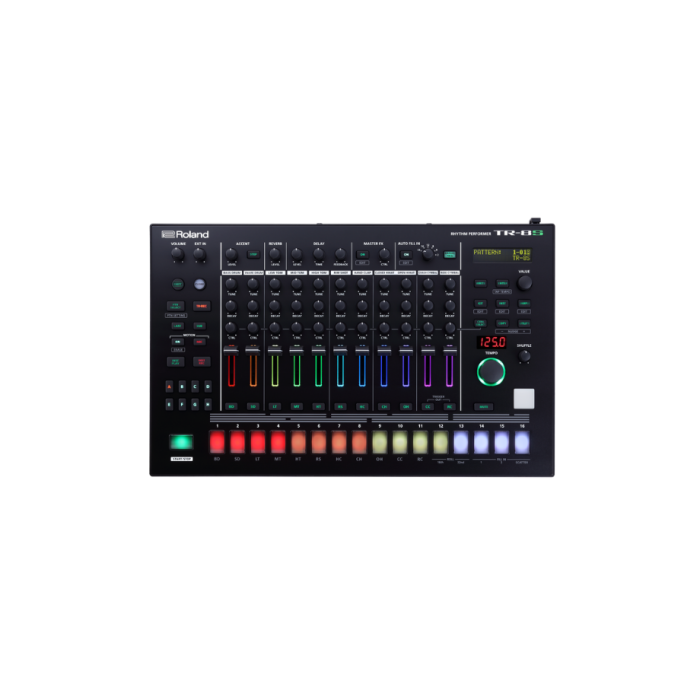
Task: Select the SD instrument button under orange fader
Action: (x=253, y=406)
